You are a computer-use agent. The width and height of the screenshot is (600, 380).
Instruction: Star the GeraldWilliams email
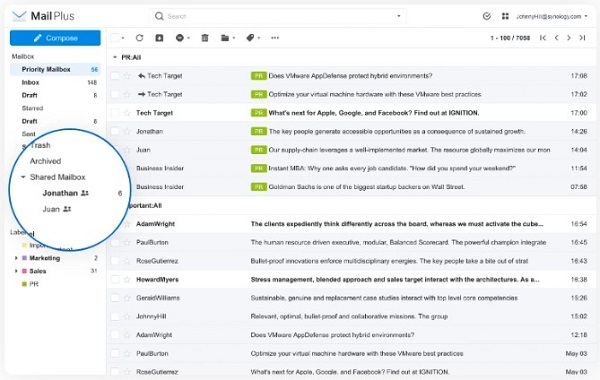(x=127, y=298)
